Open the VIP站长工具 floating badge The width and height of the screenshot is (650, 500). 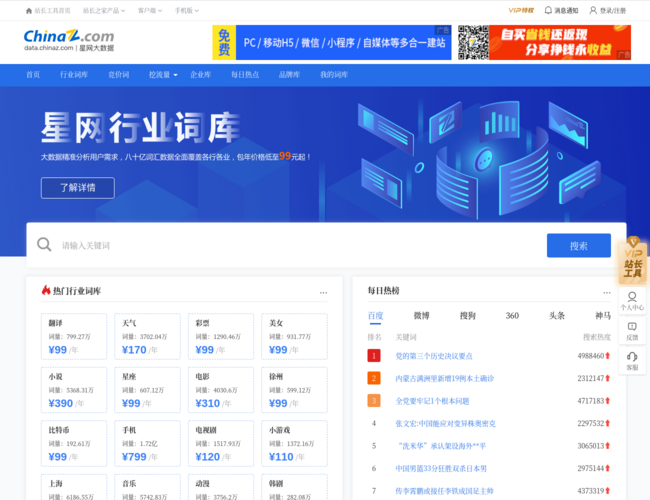[633, 260]
